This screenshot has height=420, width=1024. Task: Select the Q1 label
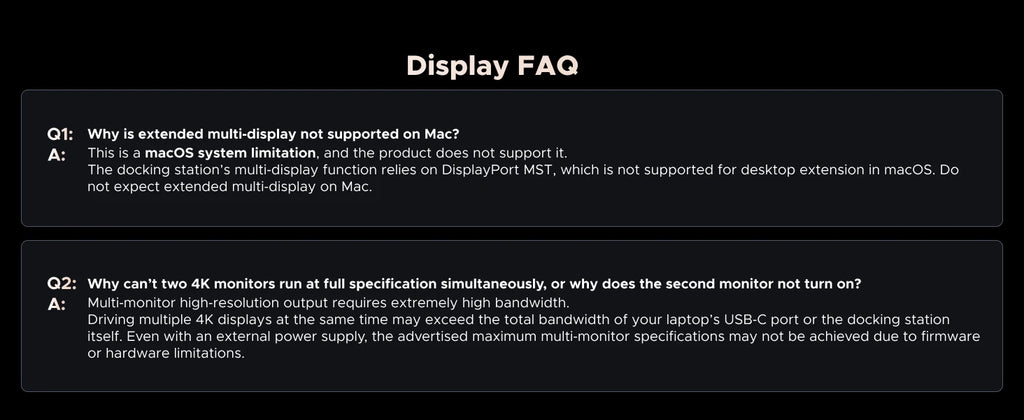60,135
